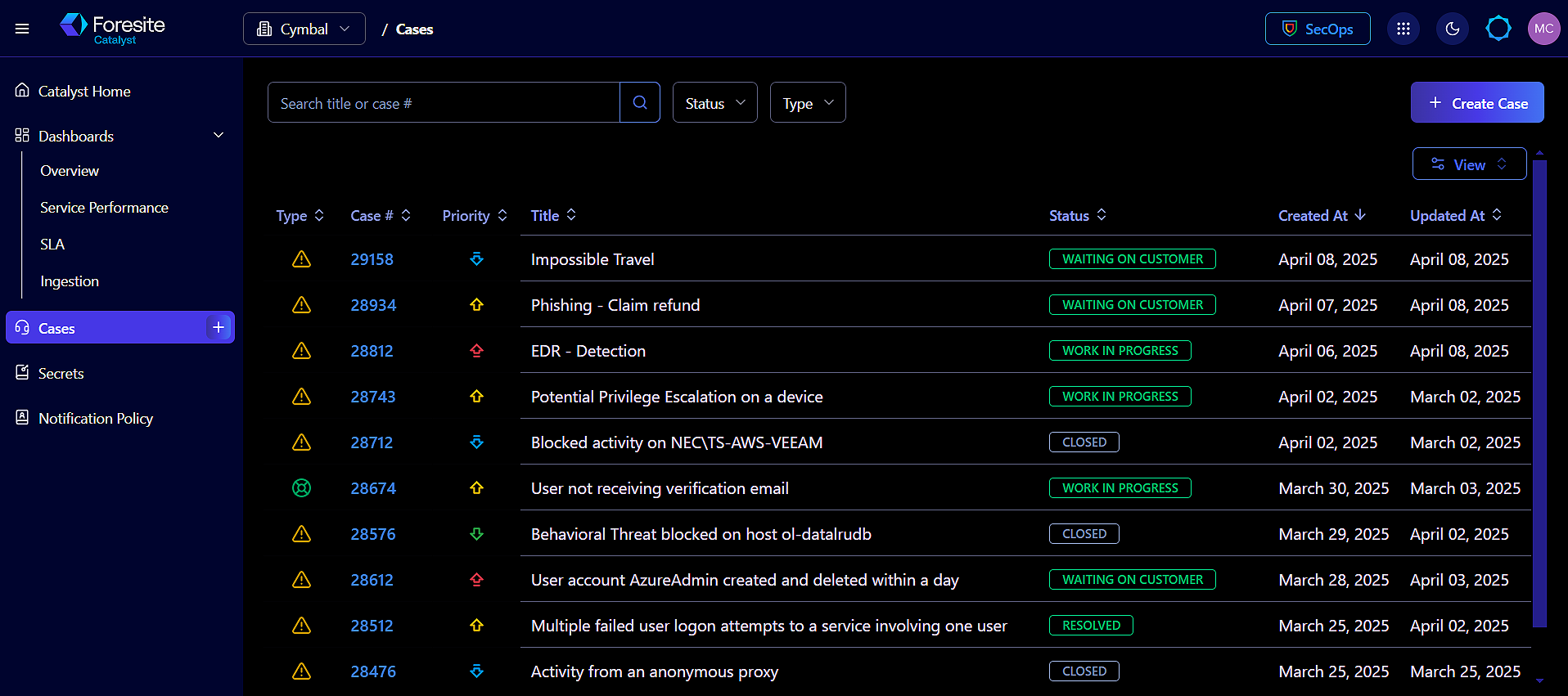
Task: Click the plus icon beside Cases
Action: coord(219,327)
